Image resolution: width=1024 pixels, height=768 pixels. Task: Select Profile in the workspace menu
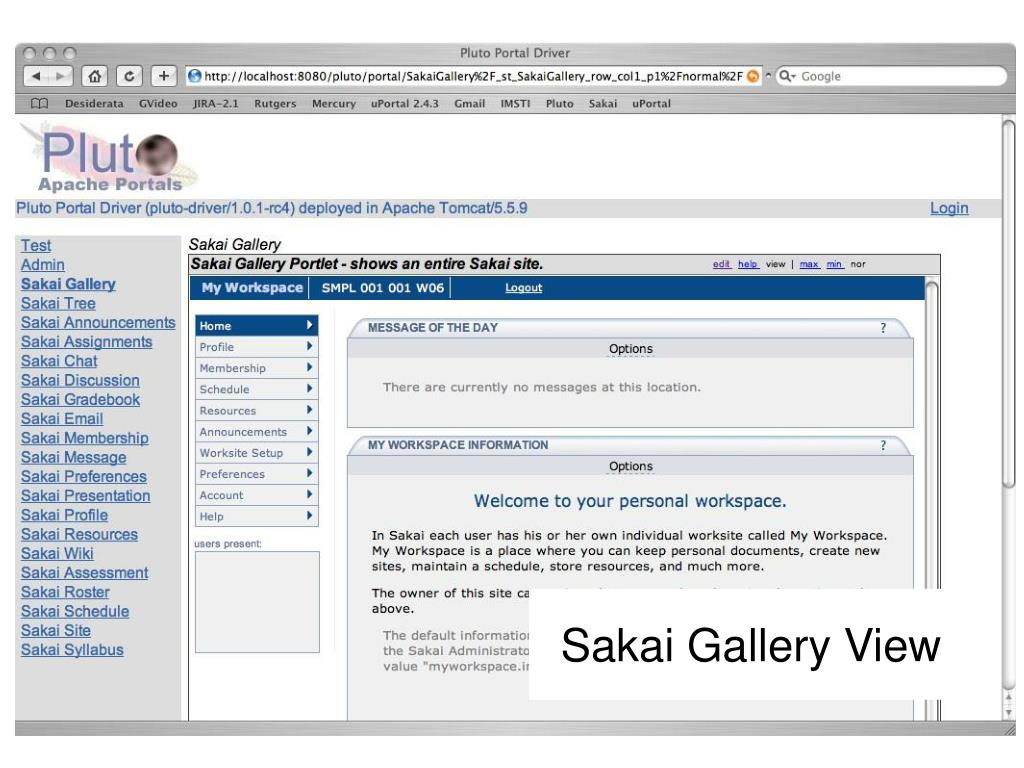[257, 347]
